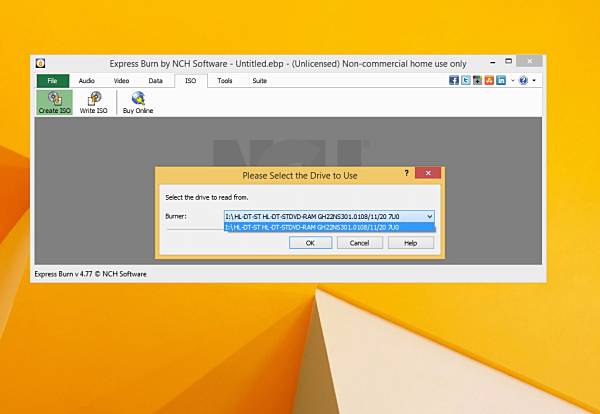Click the Write ISO toolbar icon
The height and width of the screenshot is (414, 600).
93,102
